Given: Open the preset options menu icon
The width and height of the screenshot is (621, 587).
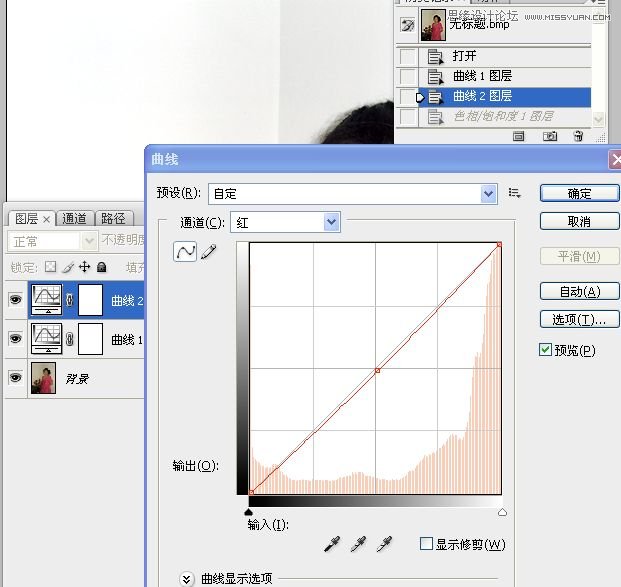Looking at the screenshot, I should pyautogui.click(x=514, y=193).
